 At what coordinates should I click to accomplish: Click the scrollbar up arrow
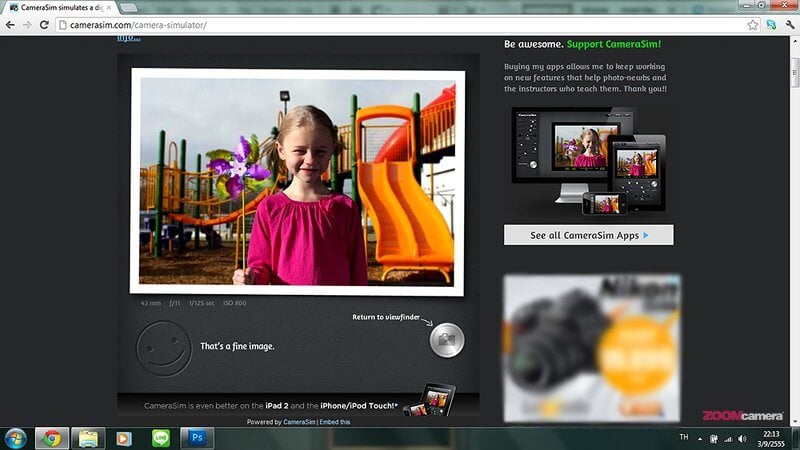click(x=795, y=41)
